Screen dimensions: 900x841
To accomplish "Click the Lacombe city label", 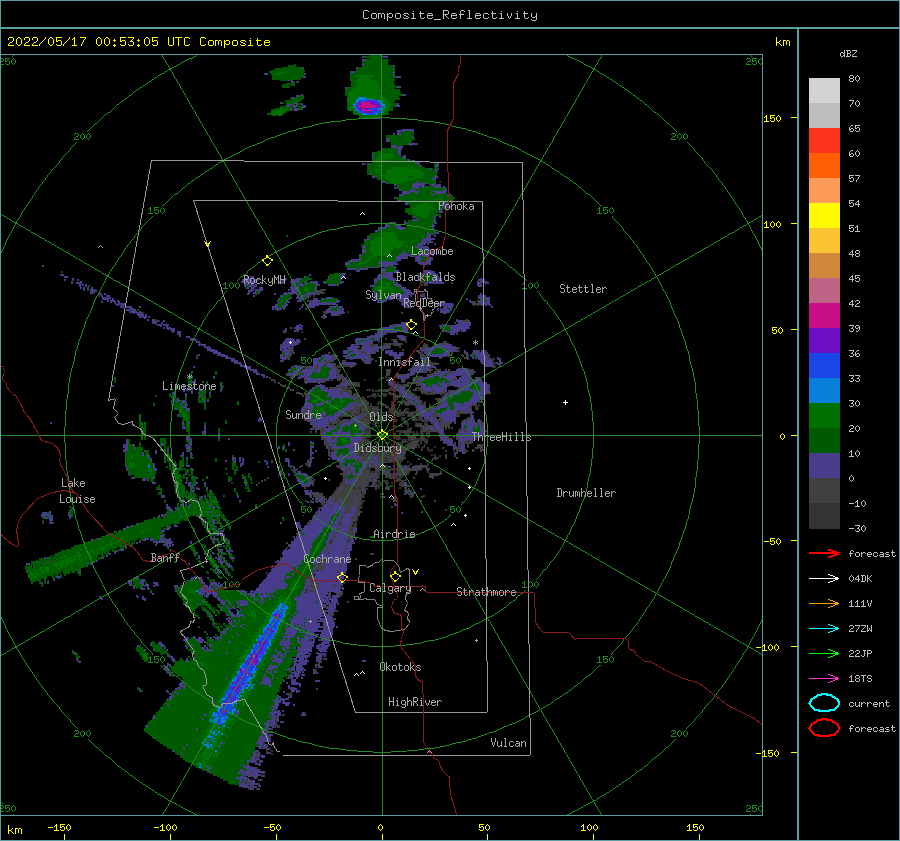I will (x=432, y=251).
